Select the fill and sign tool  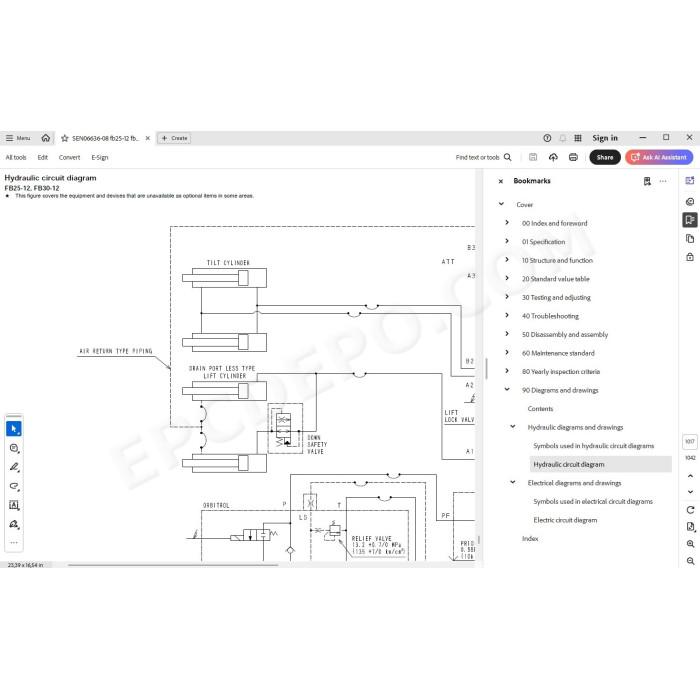14,524
